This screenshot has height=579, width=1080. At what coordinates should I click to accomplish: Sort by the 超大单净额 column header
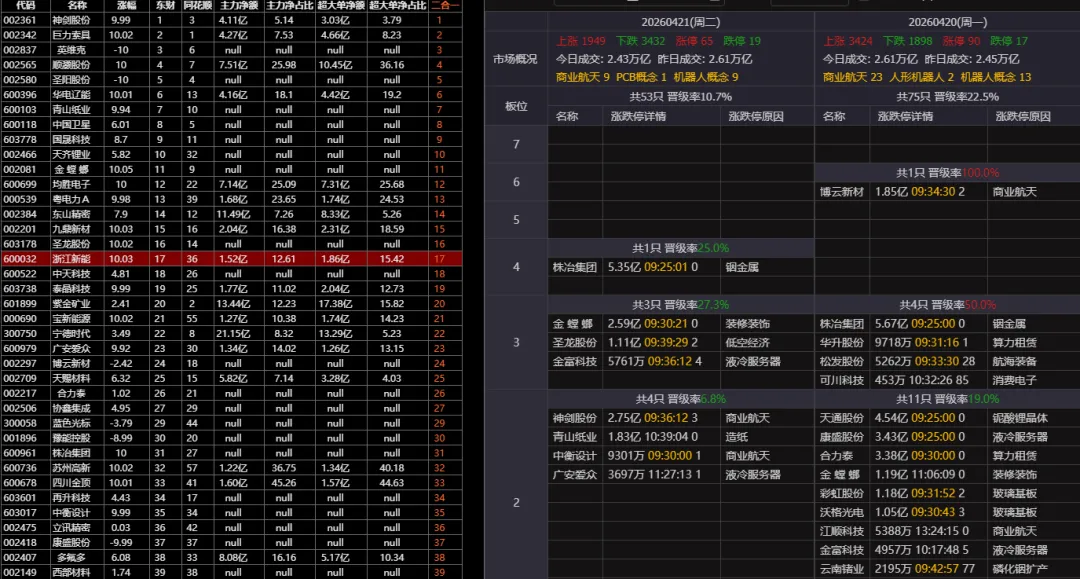341,5
